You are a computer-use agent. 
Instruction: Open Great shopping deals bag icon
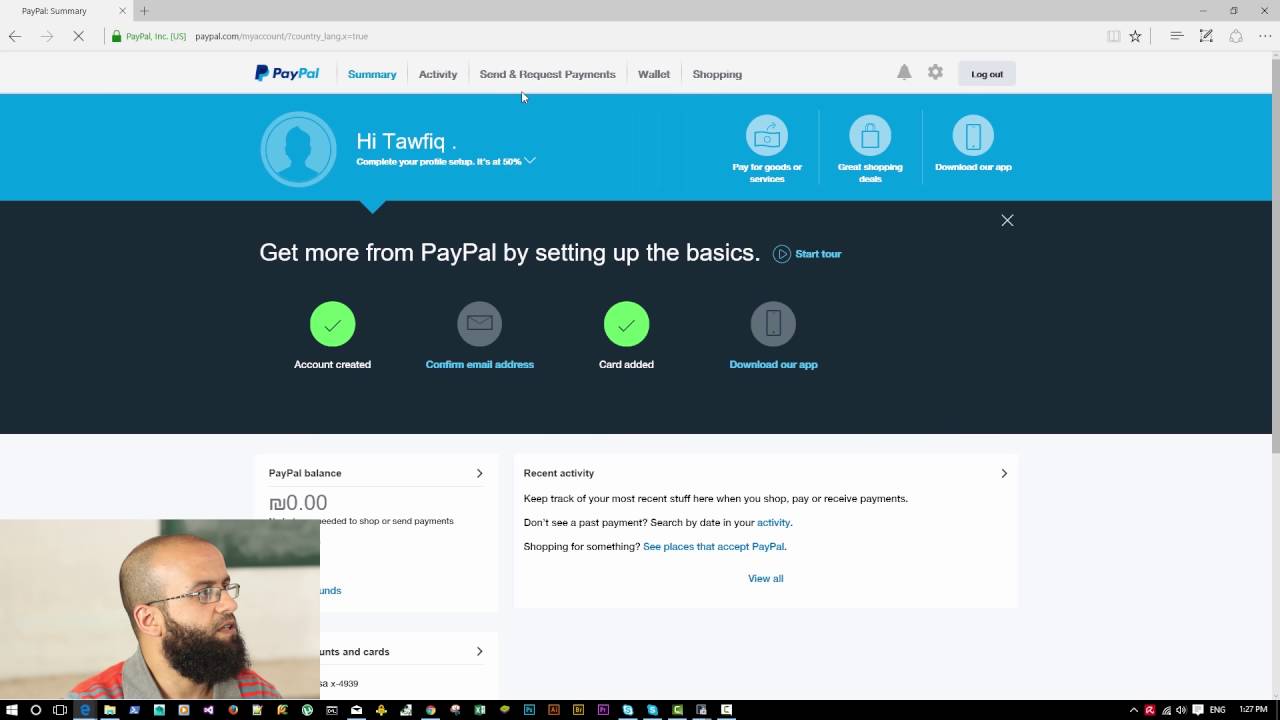point(870,135)
